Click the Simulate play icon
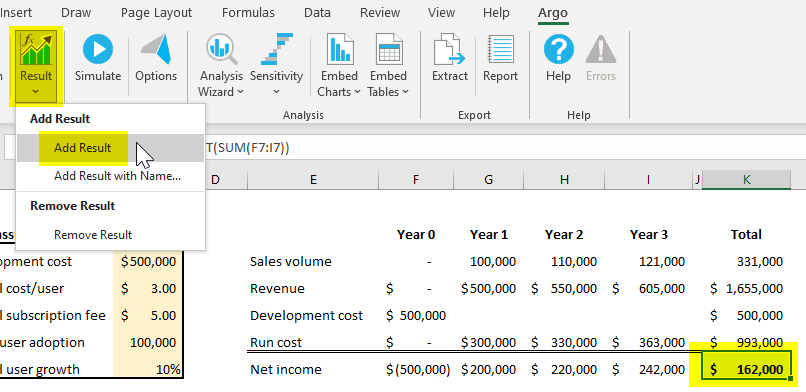Viewport: 806px width, 392px height. (98, 49)
